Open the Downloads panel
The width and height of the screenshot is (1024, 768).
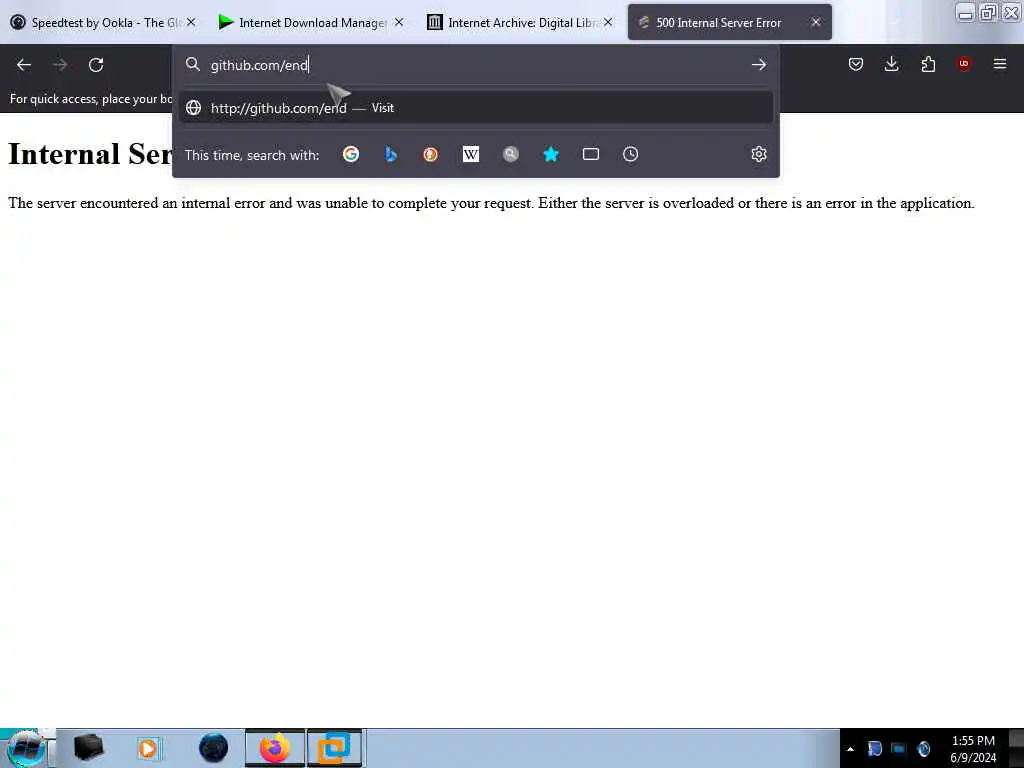pyautogui.click(x=891, y=64)
